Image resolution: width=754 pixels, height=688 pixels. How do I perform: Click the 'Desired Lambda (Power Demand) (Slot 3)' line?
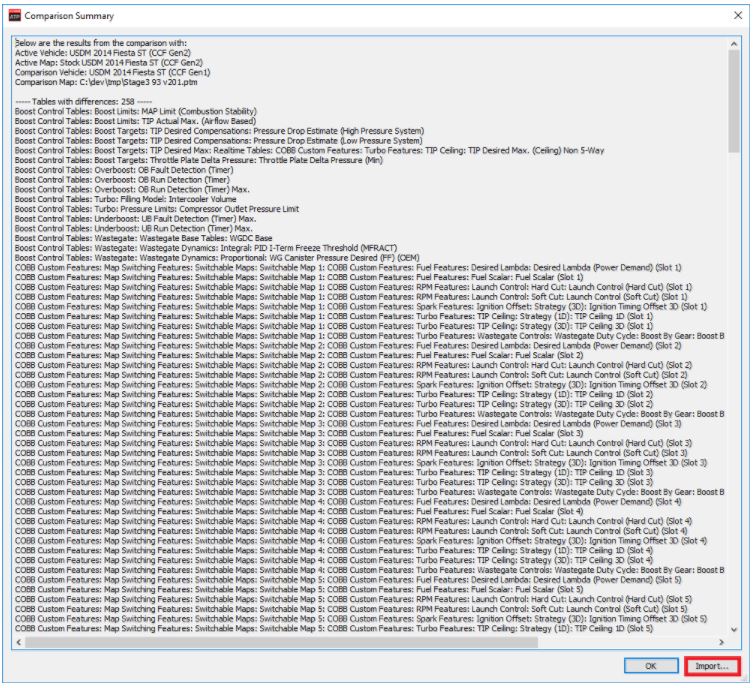point(348,424)
